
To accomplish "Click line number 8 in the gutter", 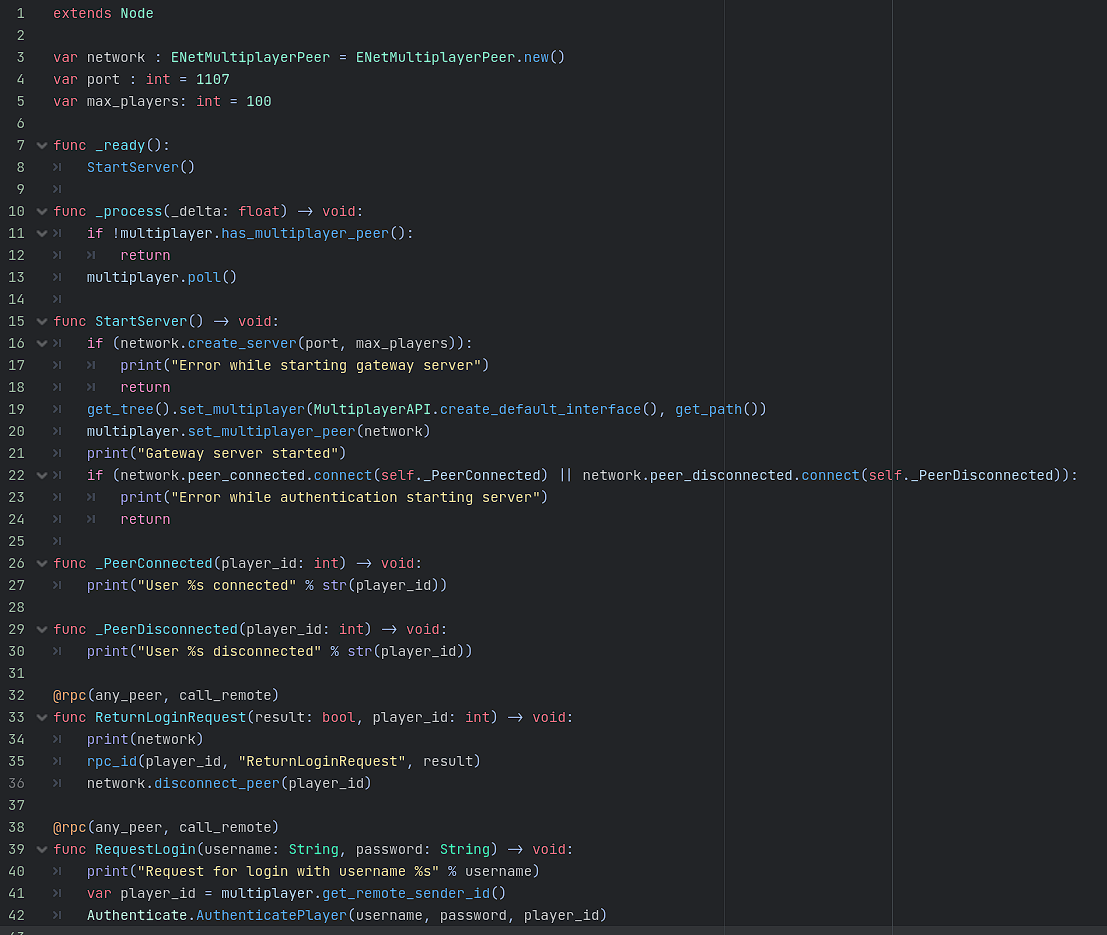I will click(x=20, y=167).
